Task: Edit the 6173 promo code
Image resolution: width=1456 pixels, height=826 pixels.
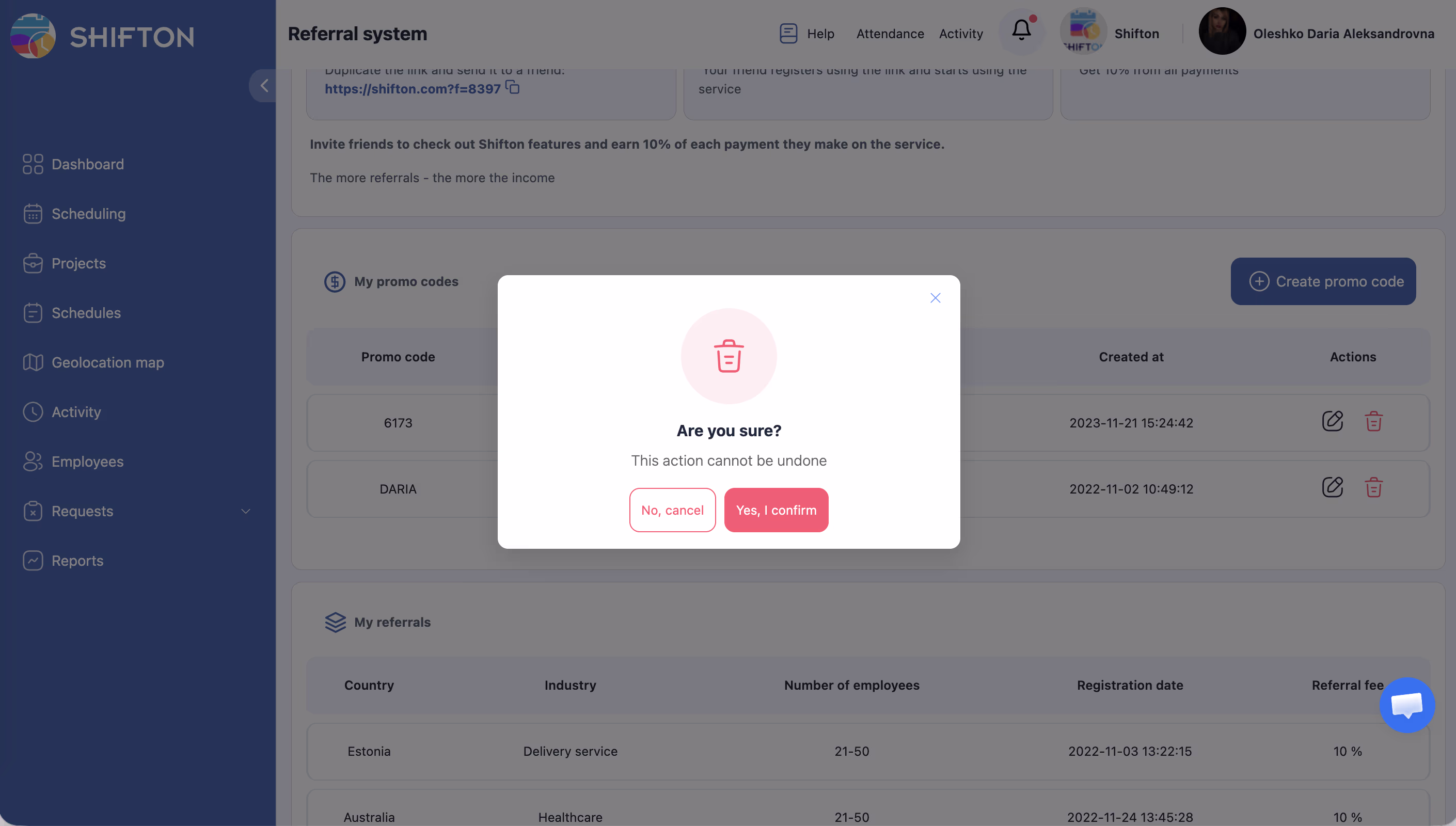Action: pos(1333,421)
